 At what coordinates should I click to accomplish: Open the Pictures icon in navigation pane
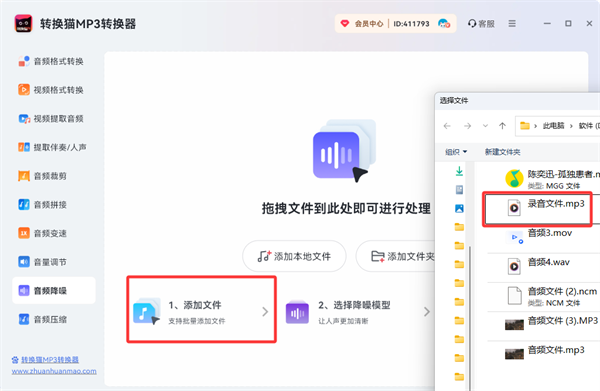point(459,208)
